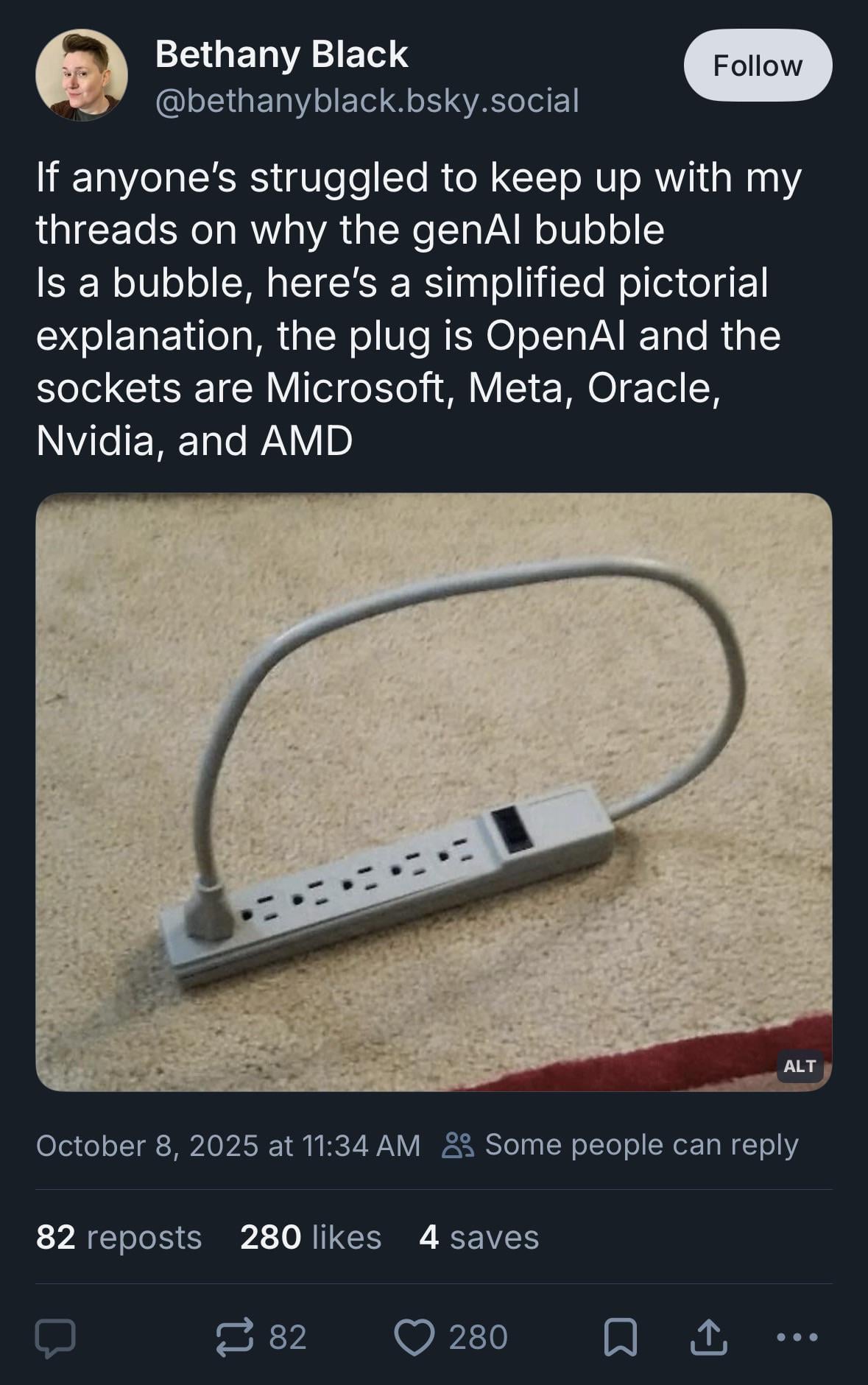
Task: Open the three-dot more options menu
Action: [797, 1337]
